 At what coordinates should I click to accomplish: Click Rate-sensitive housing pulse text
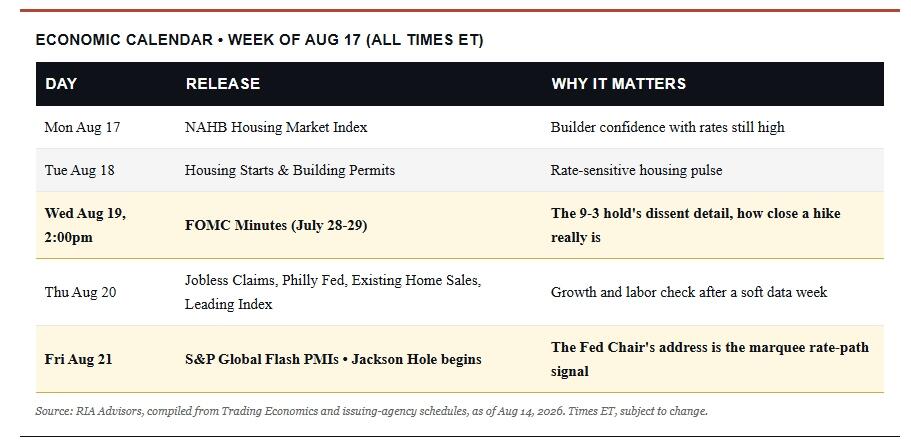(x=637, y=170)
